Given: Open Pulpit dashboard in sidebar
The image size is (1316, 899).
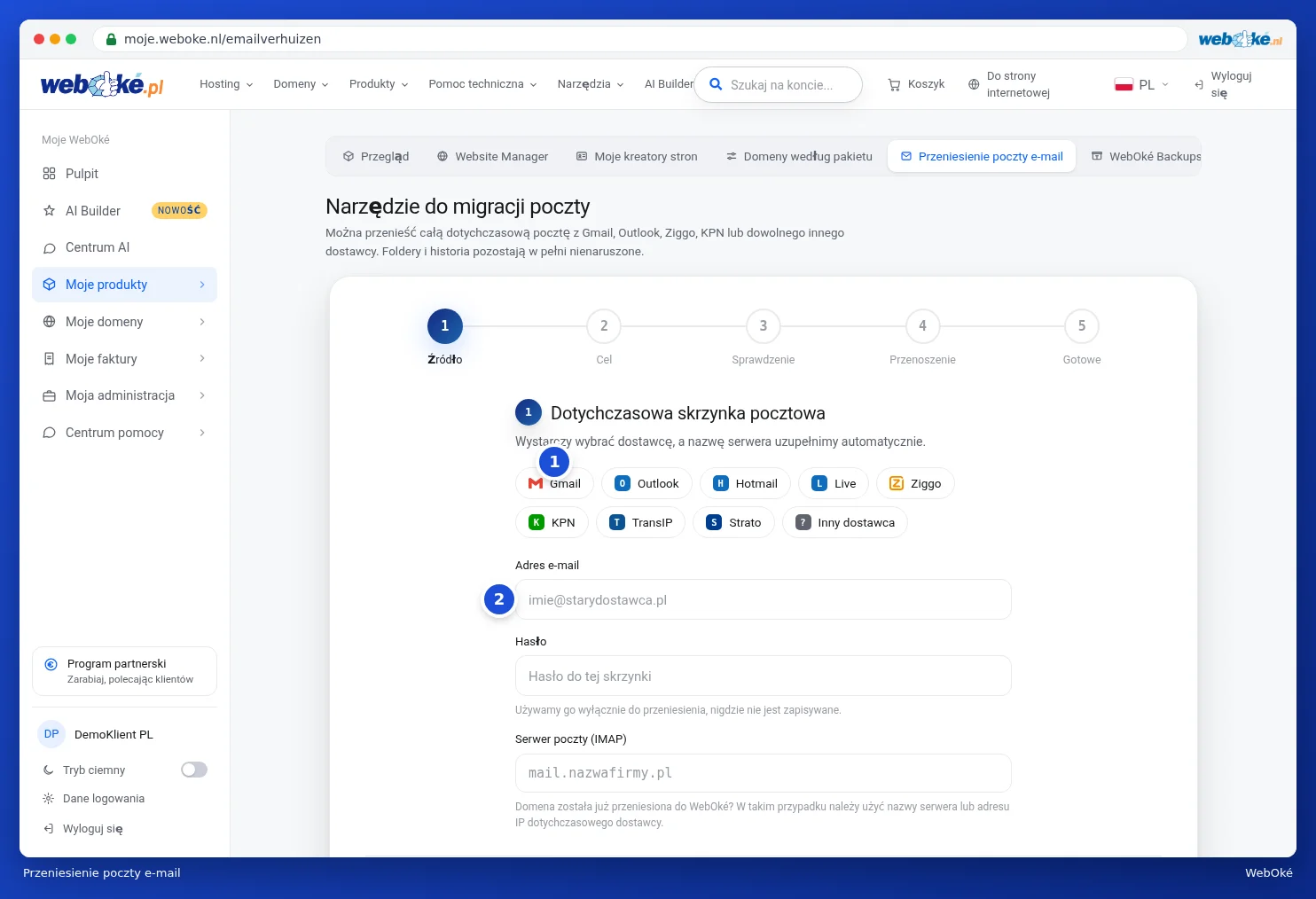Looking at the screenshot, I should (x=124, y=174).
